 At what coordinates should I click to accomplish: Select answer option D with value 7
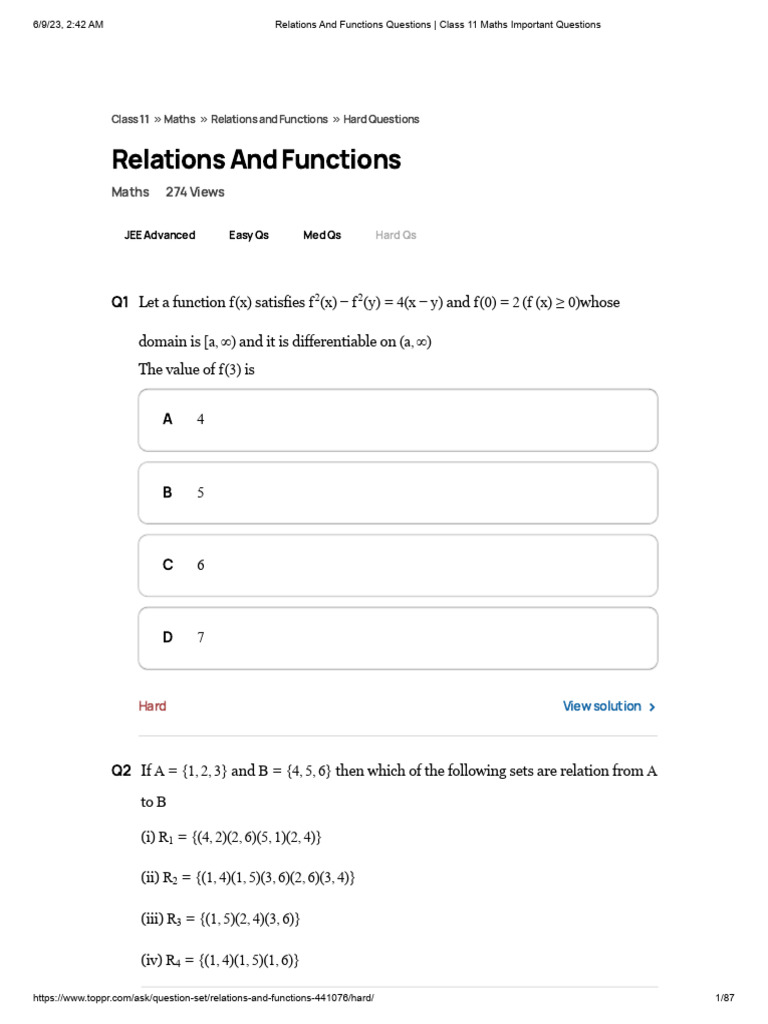click(398, 638)
